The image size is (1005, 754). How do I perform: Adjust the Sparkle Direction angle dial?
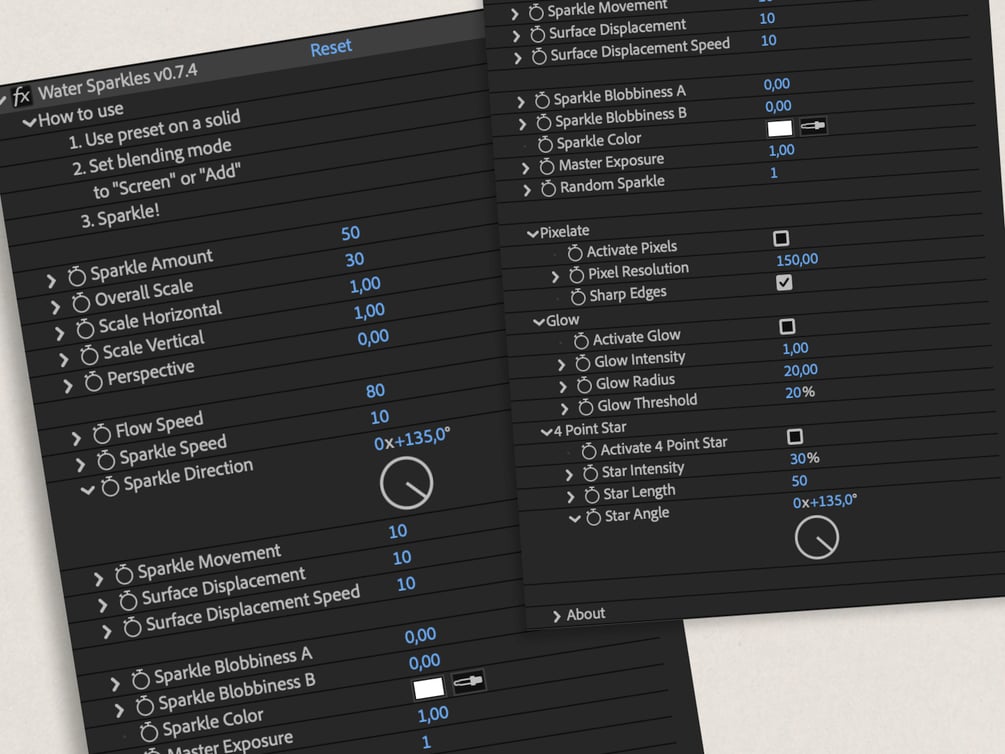pyautogui.click(x=406, y=483)
